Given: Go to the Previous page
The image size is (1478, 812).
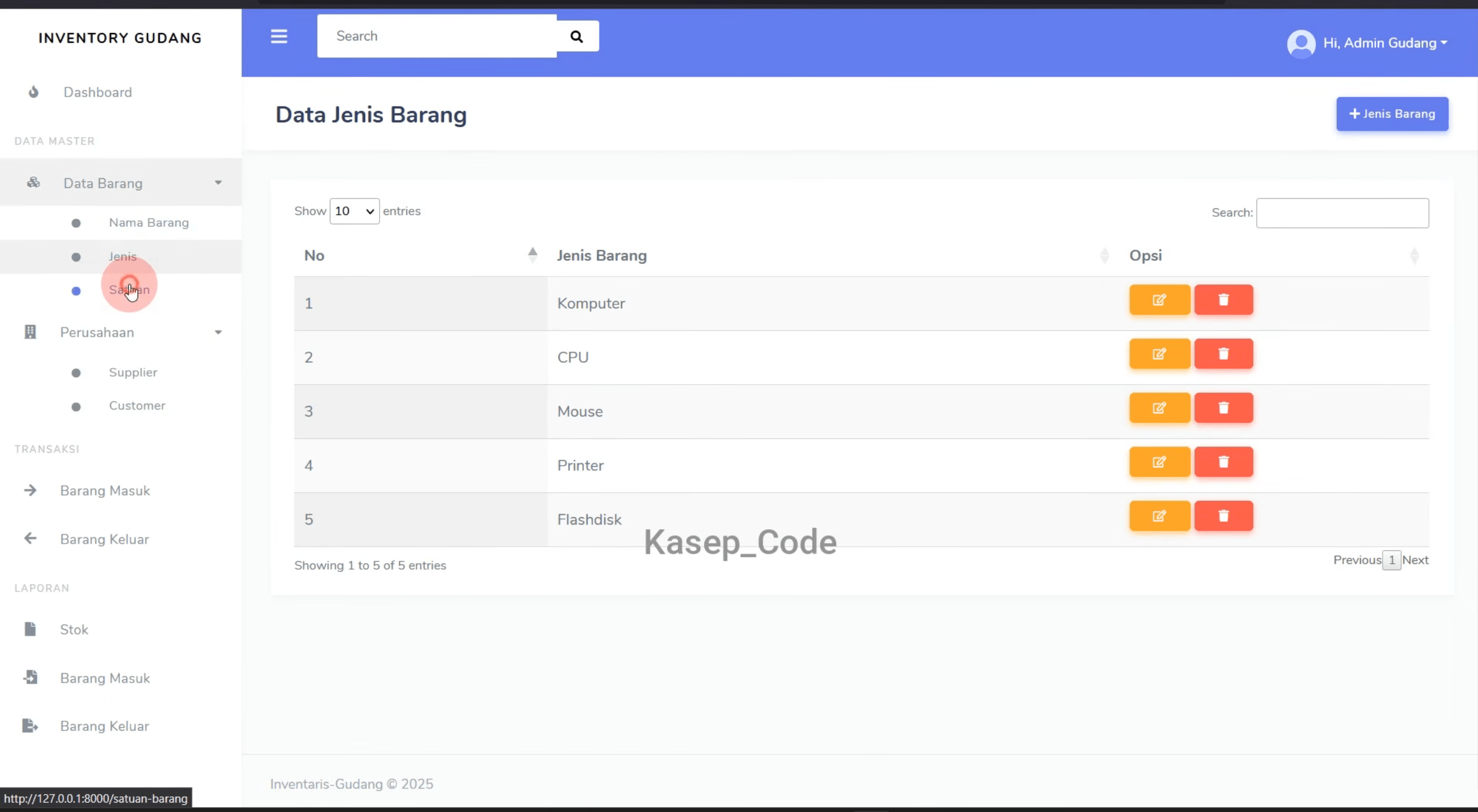Looking at the screenshot, I should click(1357, 560).
